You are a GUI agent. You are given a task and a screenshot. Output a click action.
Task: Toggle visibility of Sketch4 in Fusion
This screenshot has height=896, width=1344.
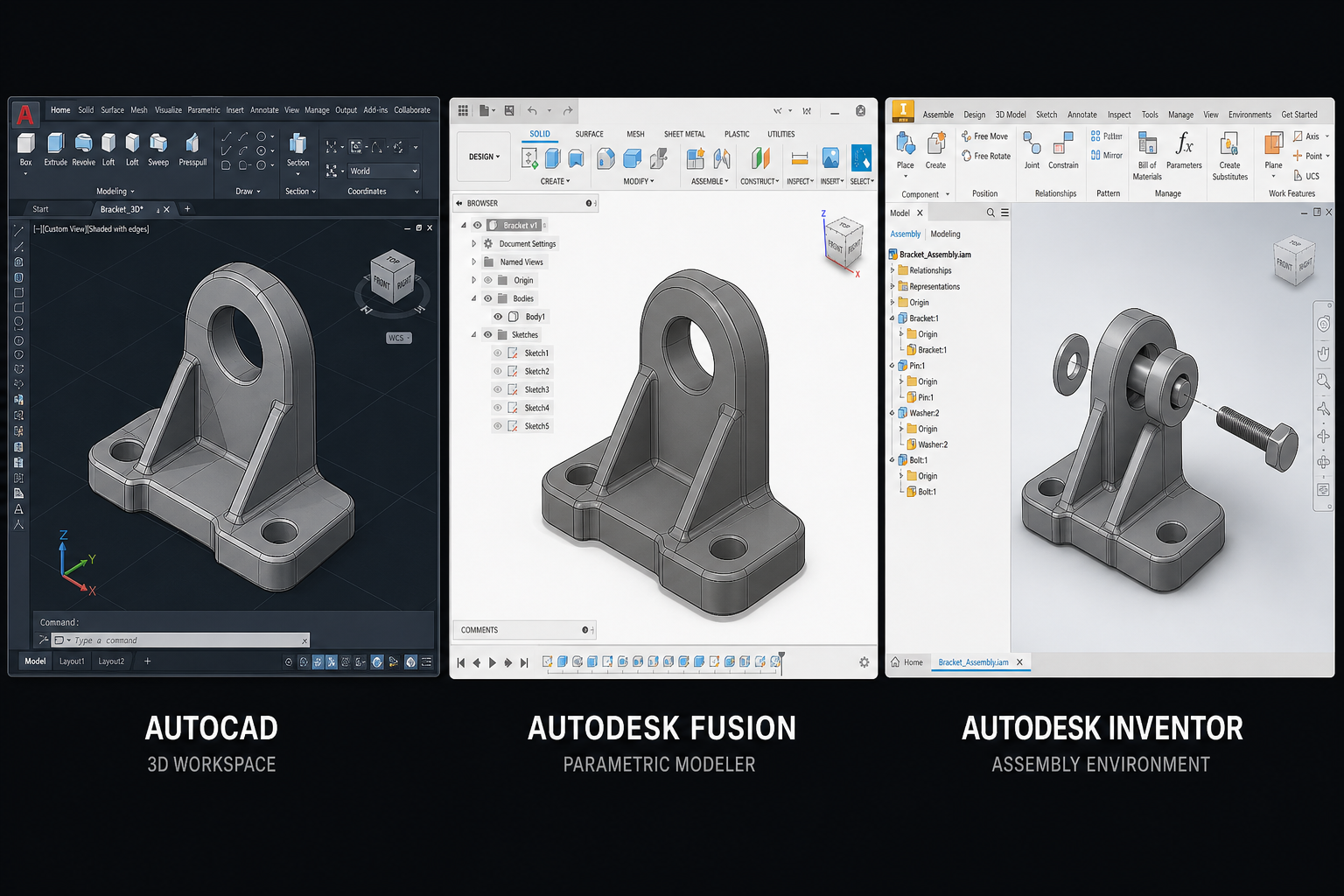point(498,408)
